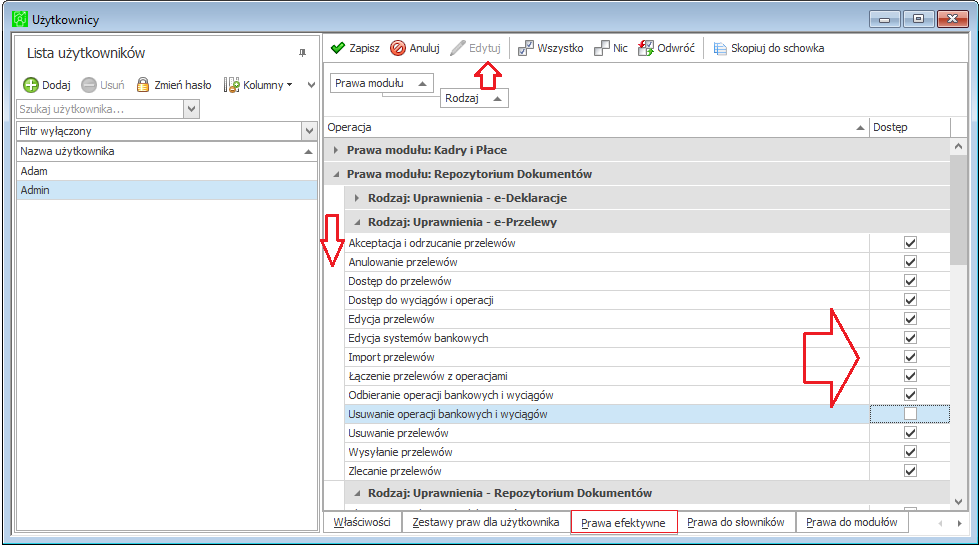Sort by Nazwa użytkownika column header
979x548 pixels.
(167, 151)
